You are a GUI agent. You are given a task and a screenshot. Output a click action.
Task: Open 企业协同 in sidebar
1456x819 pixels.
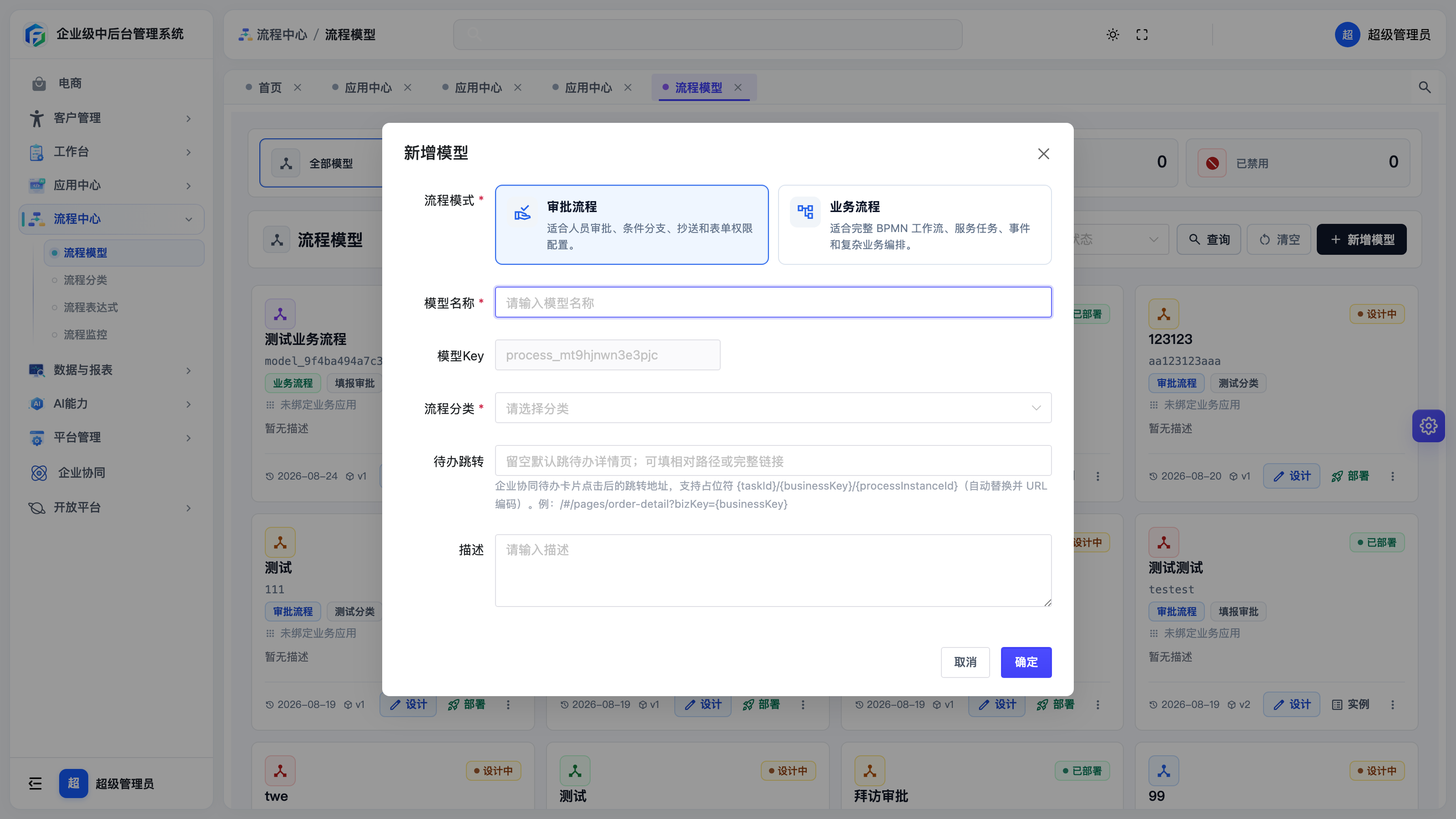click(x=111, y=473)
